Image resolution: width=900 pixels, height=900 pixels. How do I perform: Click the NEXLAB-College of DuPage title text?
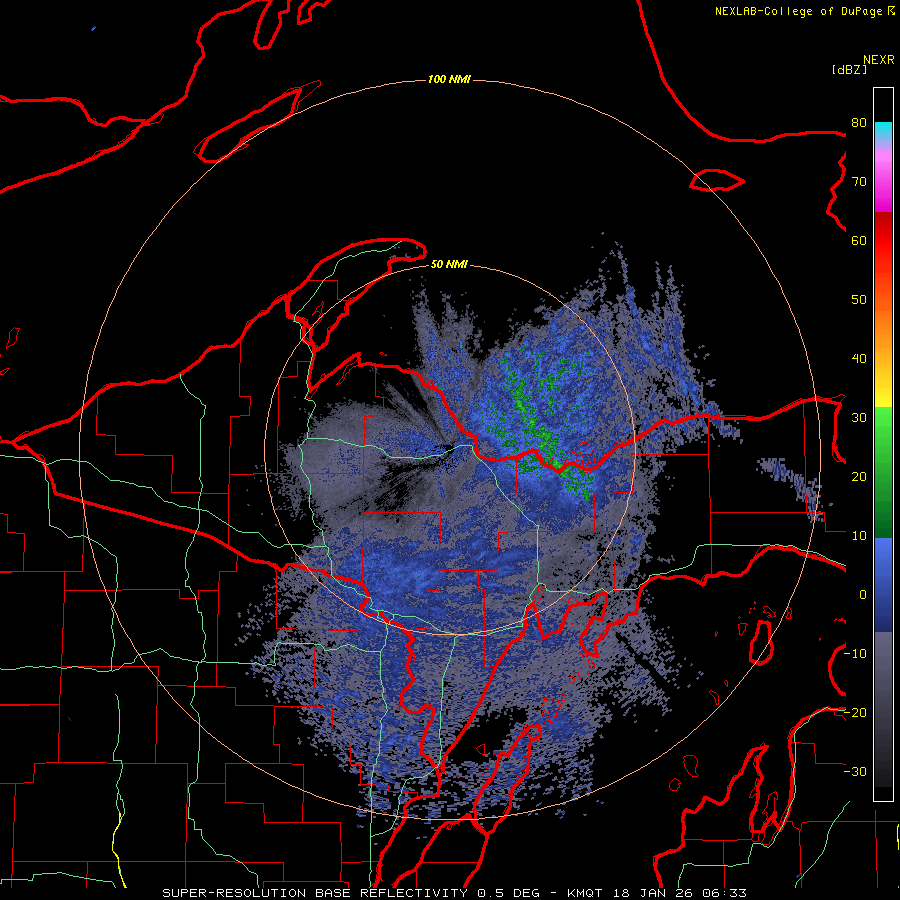pos(798,11)
